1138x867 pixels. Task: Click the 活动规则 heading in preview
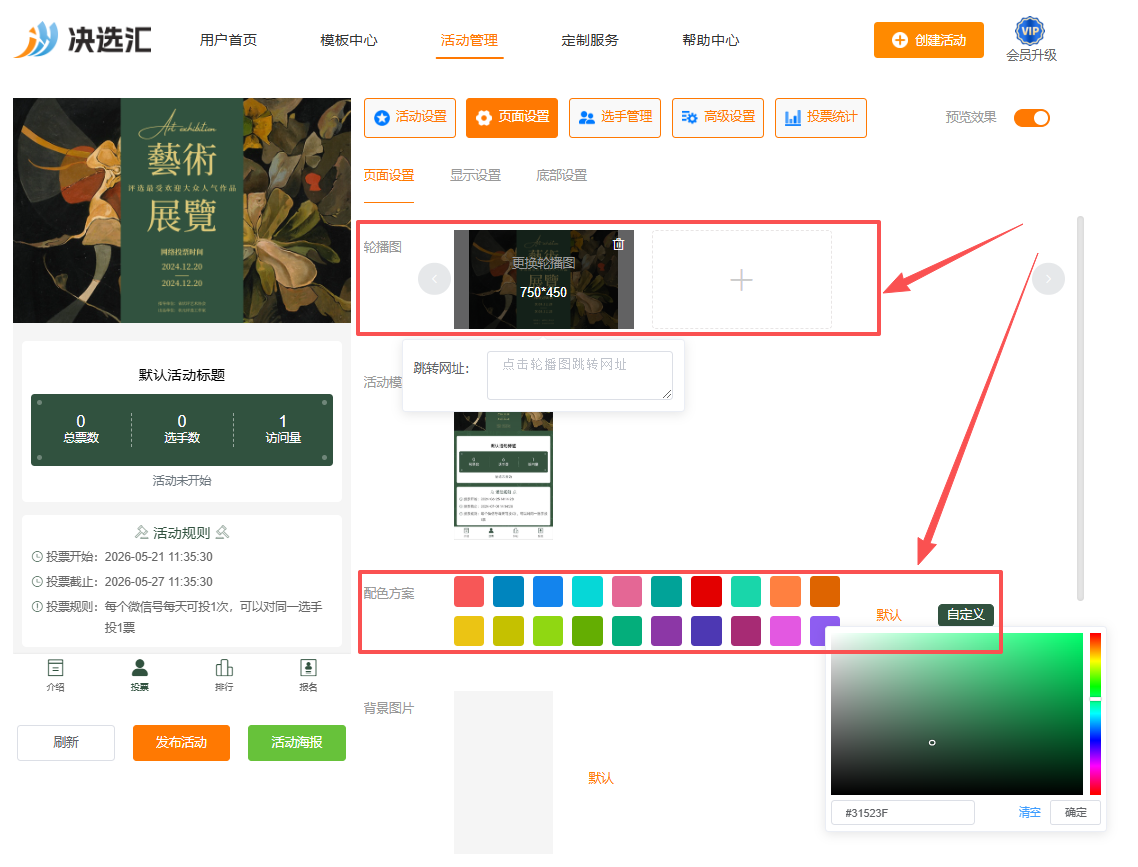[181, 533]
